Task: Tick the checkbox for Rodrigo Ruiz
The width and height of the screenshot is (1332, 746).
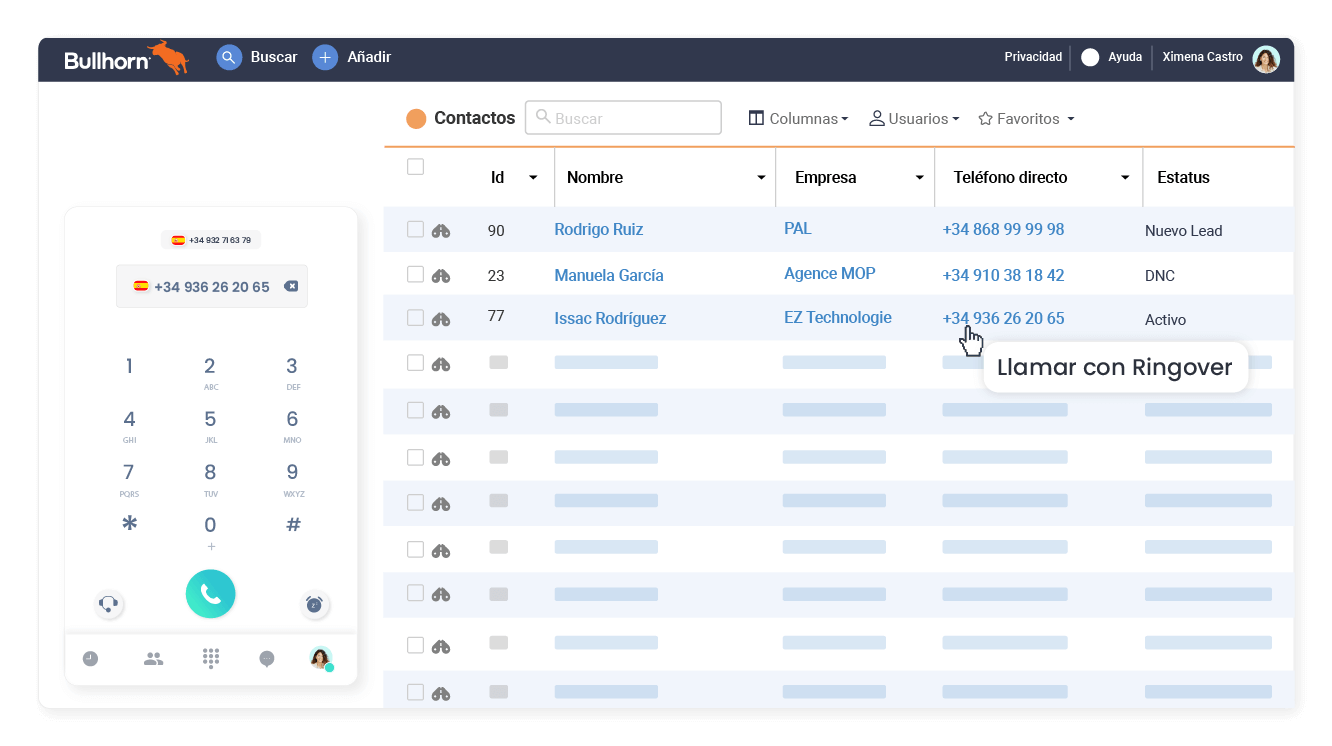Action: point(415,230)
